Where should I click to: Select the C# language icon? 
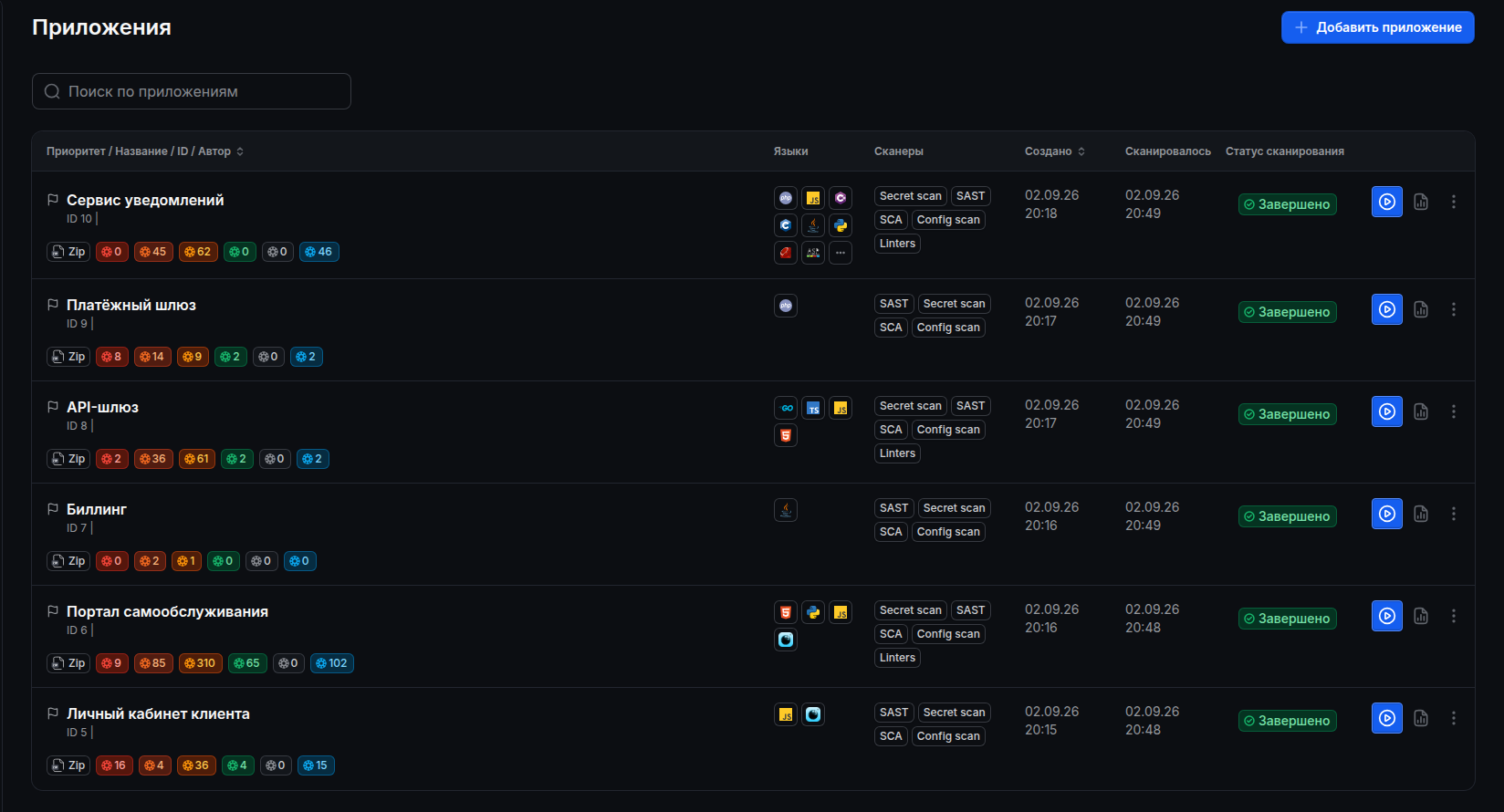[x=841, y=198]
